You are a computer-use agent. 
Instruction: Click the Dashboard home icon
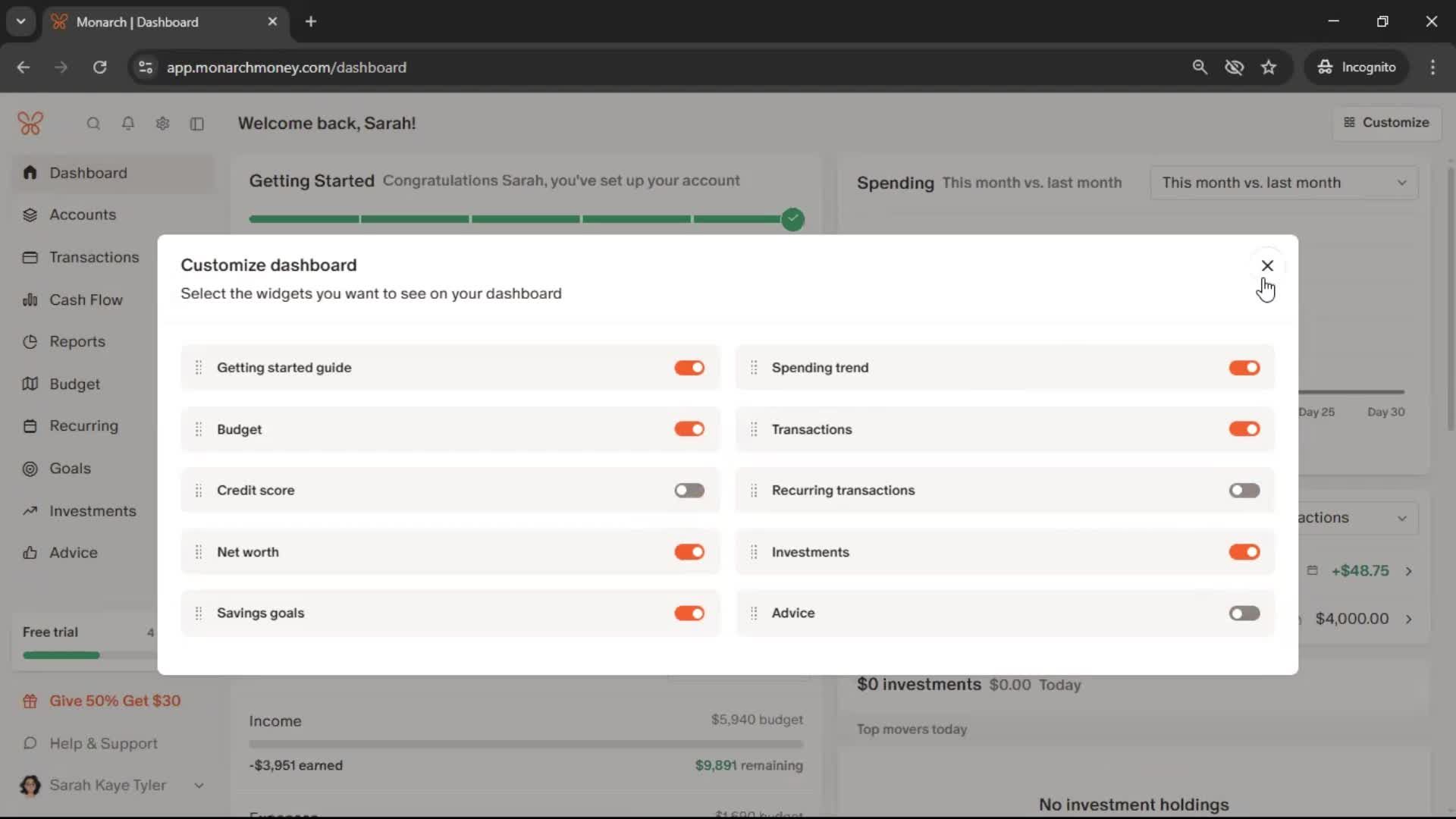tap(30, 173)
